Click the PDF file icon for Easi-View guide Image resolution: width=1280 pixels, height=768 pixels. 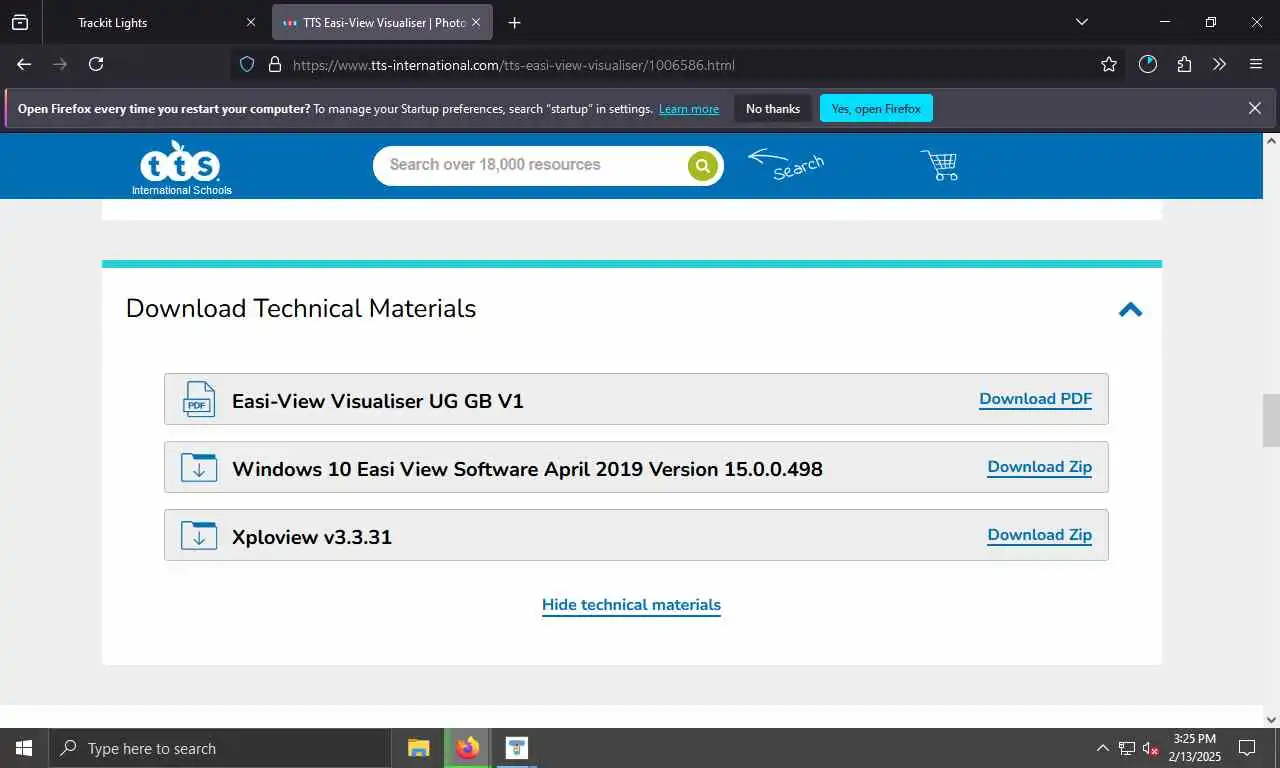tap(198, 399)
